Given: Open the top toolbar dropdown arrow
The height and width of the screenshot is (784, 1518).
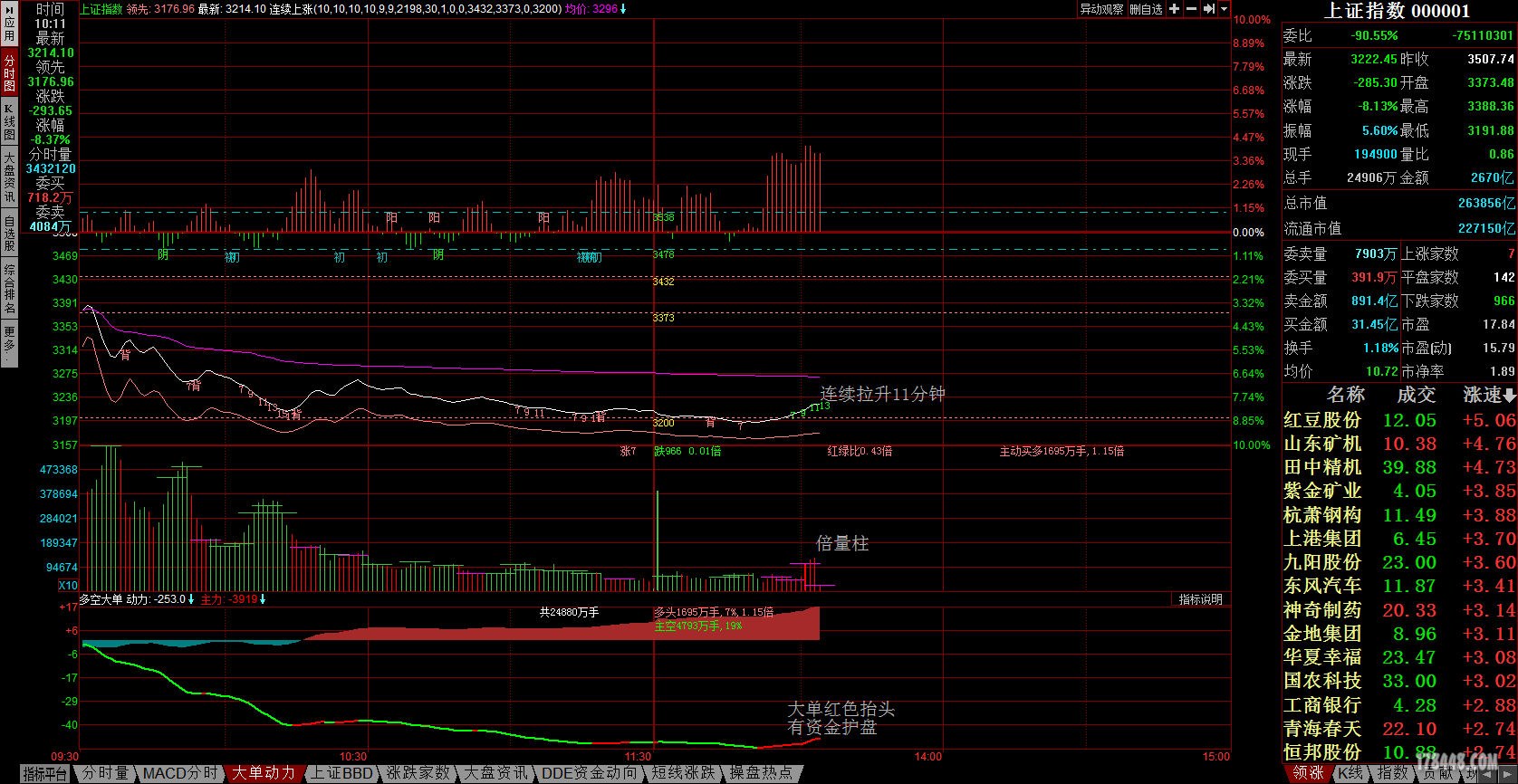Looking at the screenshot, I should 1224,9.
